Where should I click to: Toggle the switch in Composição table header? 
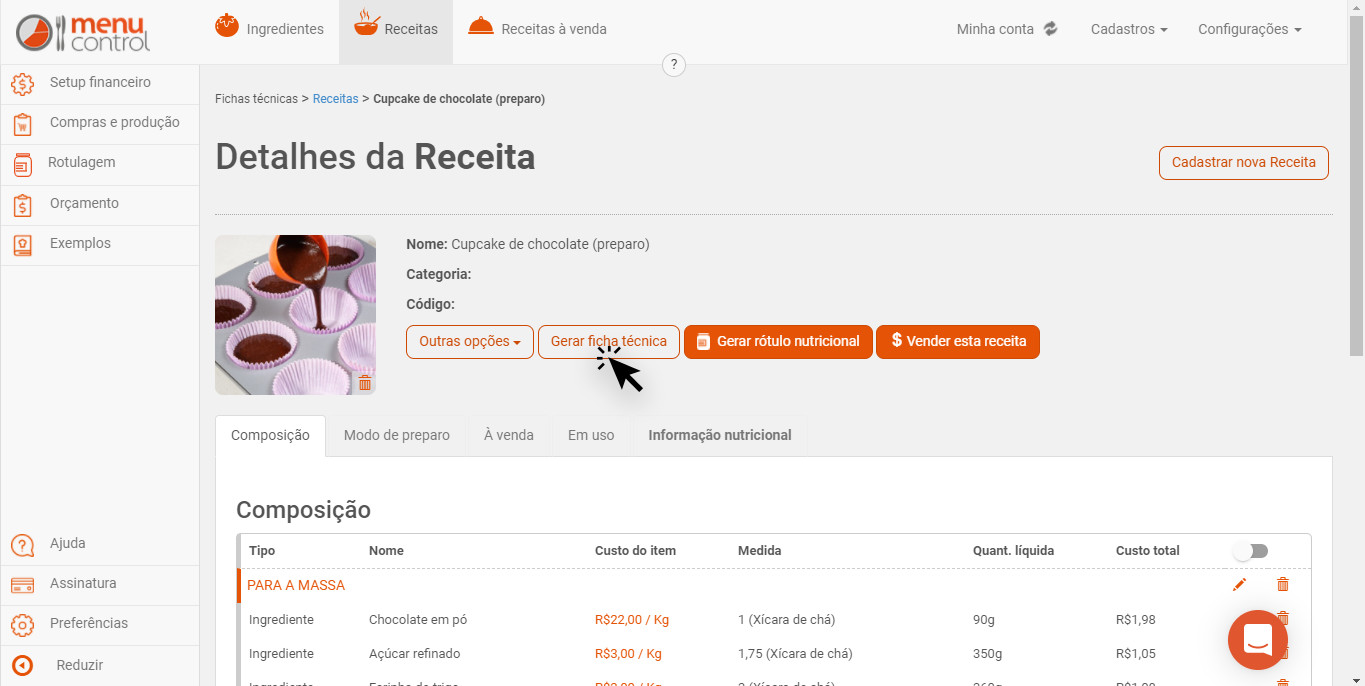click(1250, 551)
